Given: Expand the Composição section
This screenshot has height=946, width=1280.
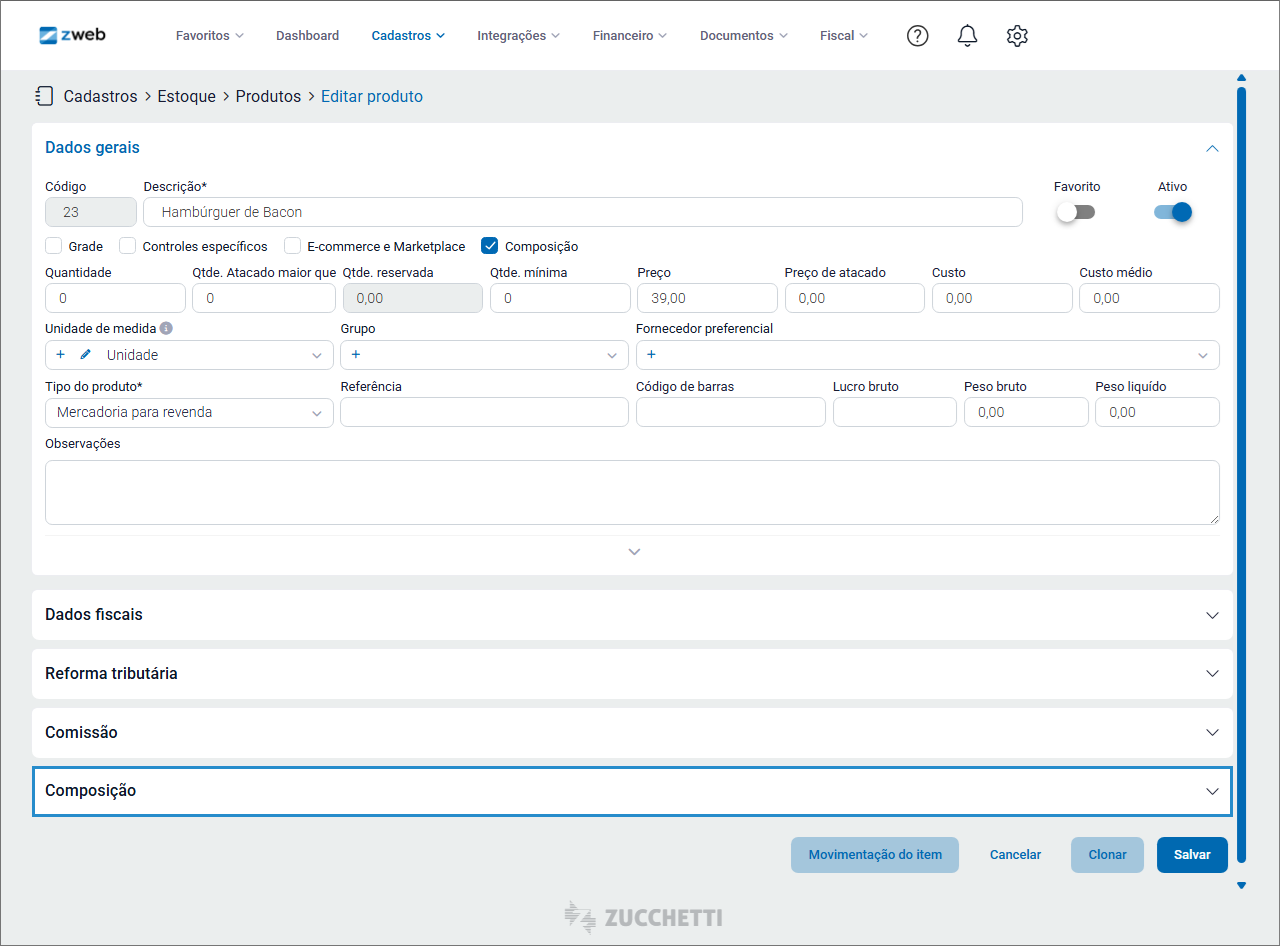Looking at the screenshot, I should (x=632, y=791).
